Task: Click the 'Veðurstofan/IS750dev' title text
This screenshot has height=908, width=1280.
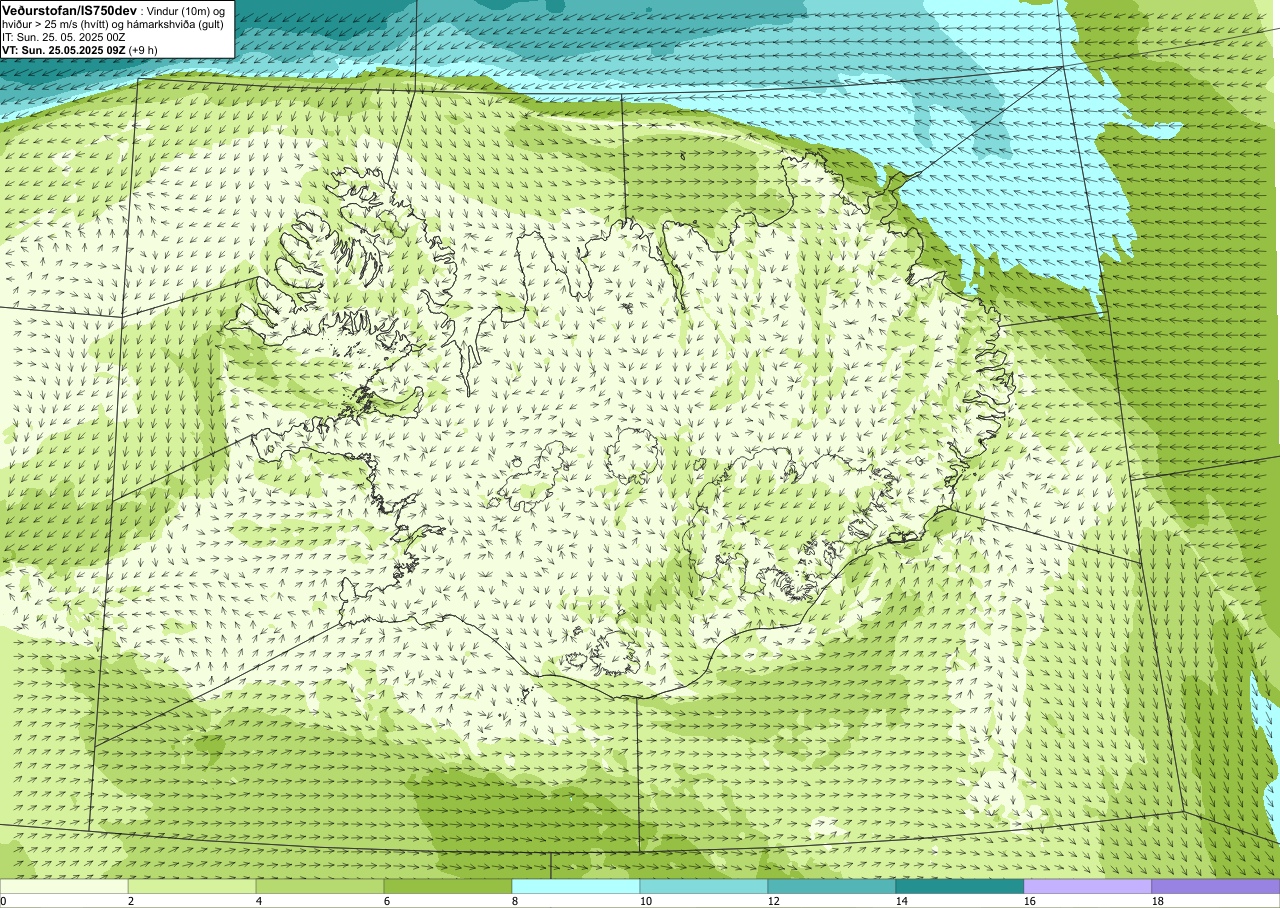Action: click(70, 9)
